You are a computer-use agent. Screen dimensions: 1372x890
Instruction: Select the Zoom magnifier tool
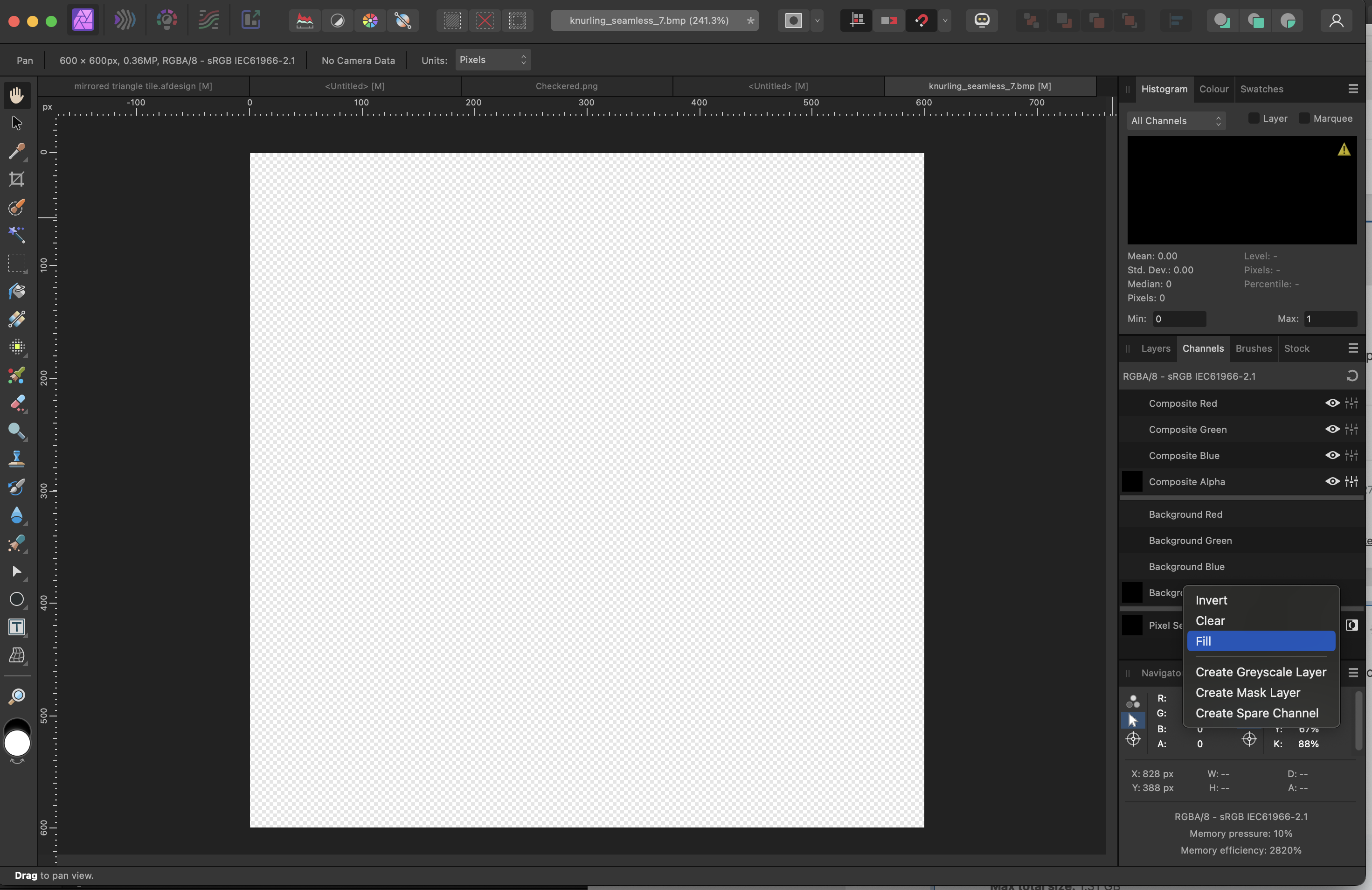17,696
